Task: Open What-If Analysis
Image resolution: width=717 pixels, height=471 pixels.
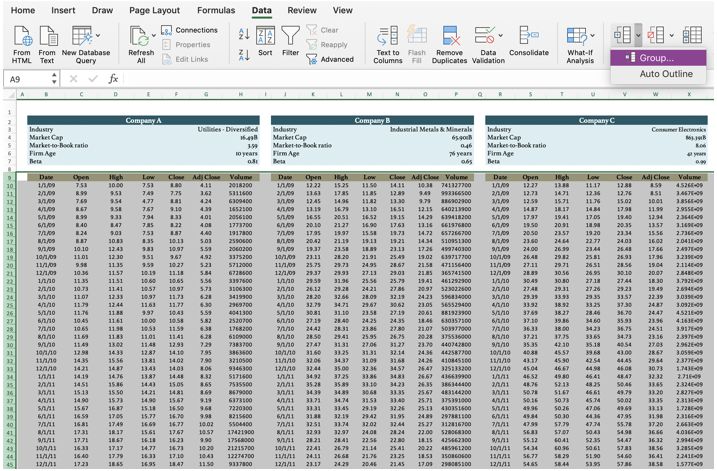Action: [x=580, y=44]
